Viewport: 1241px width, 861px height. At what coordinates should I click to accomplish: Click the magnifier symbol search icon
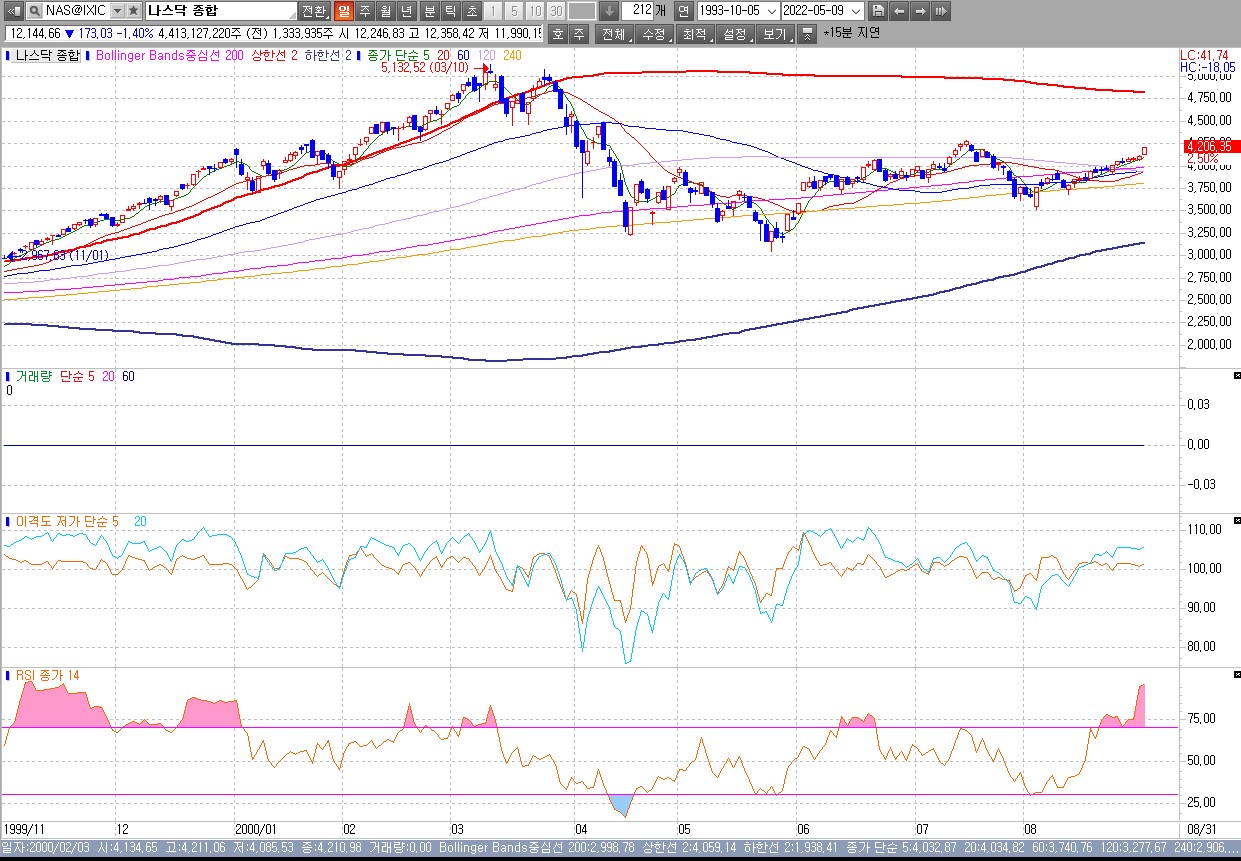tap(33, 11)
